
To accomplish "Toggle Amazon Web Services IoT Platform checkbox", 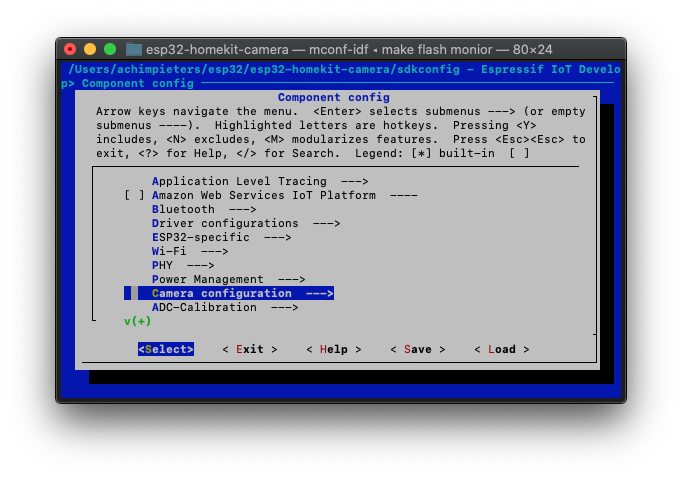I will [134, 195].
